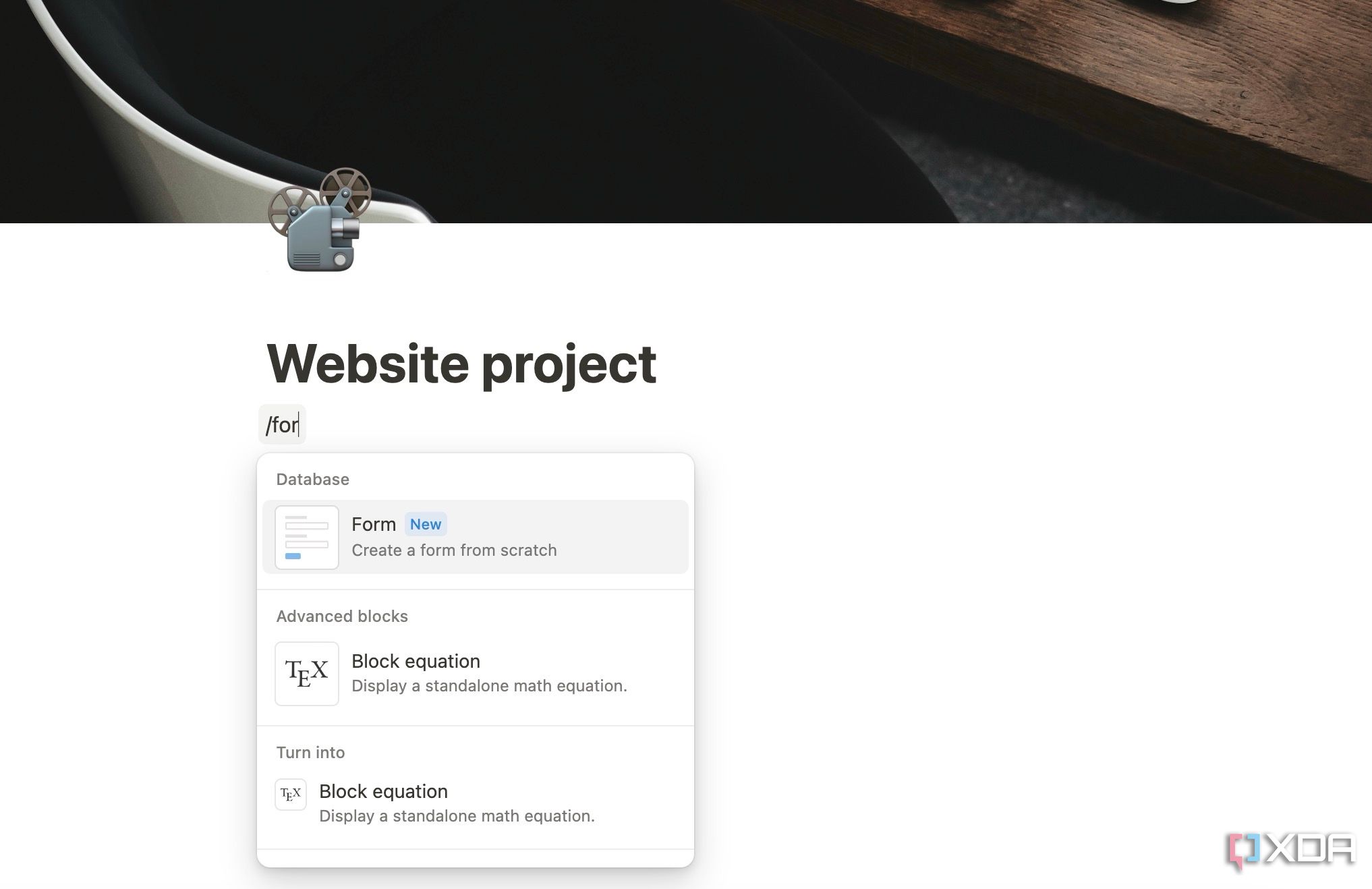1372x889 pixels.
Task: Click the TeX Block equation icon under Turn into
Action: (x=291, y=793)
